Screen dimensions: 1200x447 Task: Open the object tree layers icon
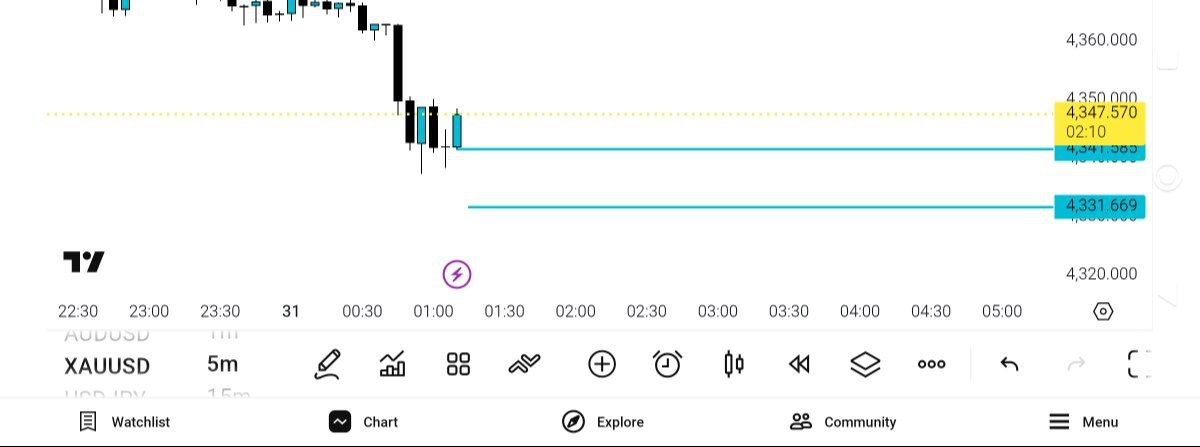tap(865, 364)
